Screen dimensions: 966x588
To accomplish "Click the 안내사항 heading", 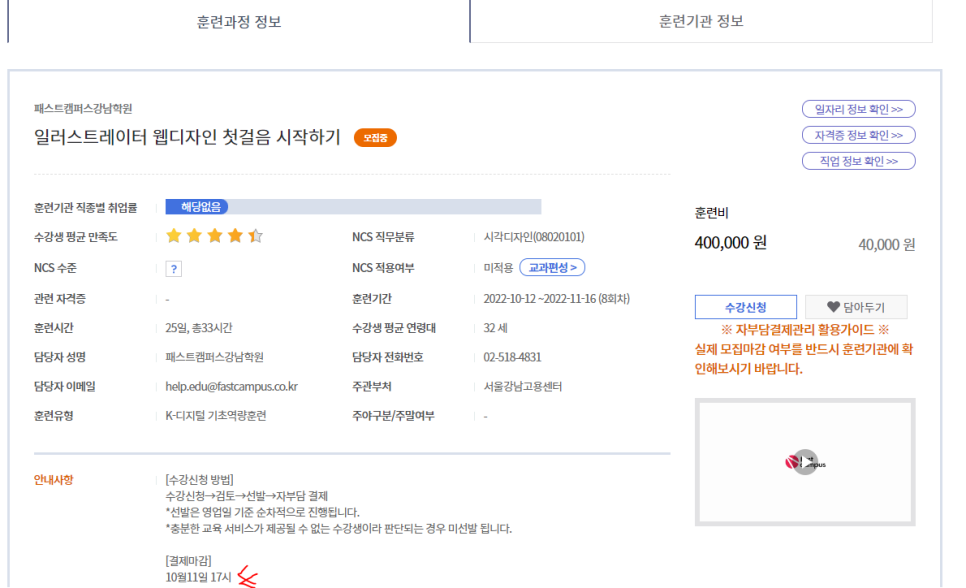I will point(54,480).
